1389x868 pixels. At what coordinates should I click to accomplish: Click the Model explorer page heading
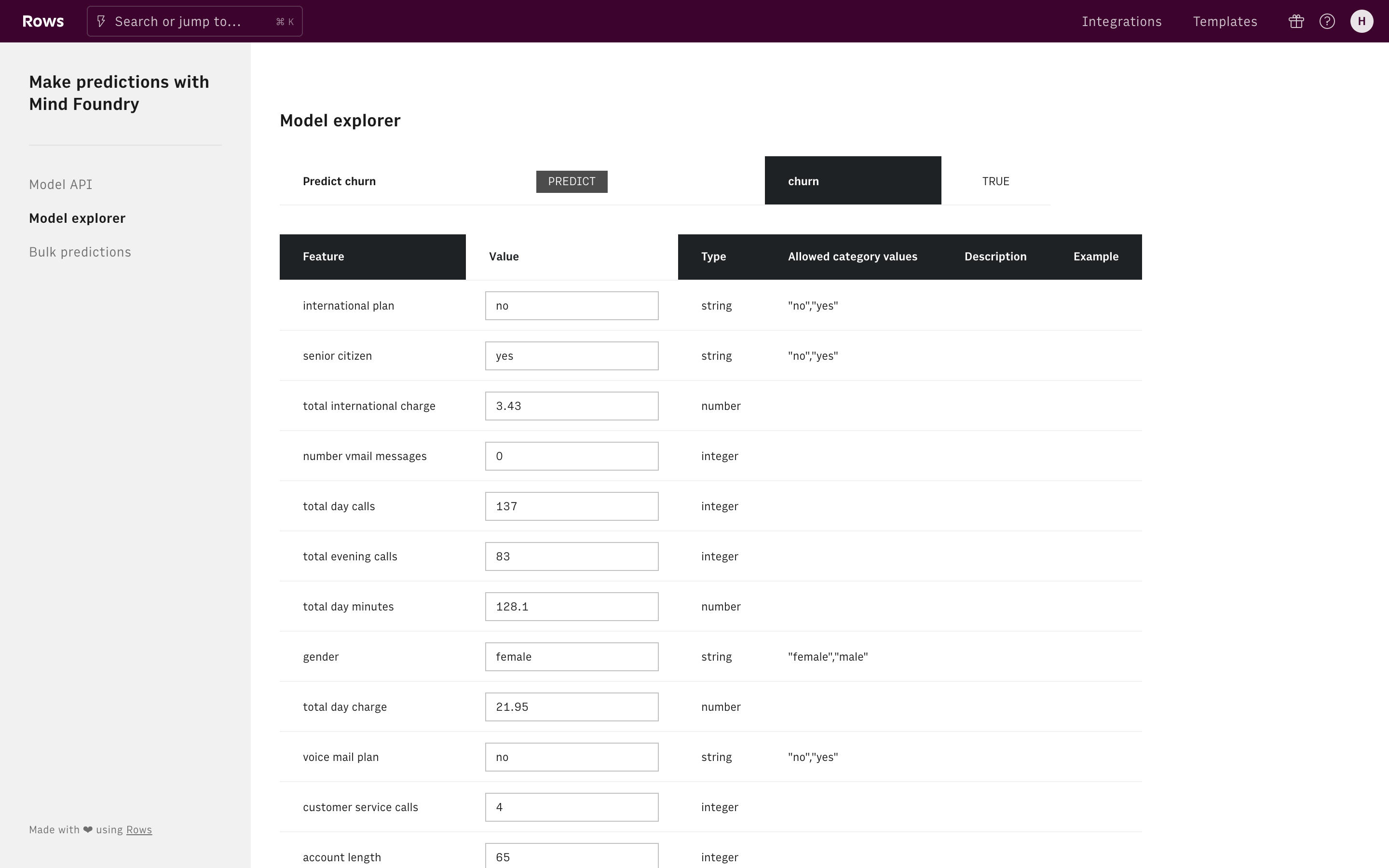(340, 121)
